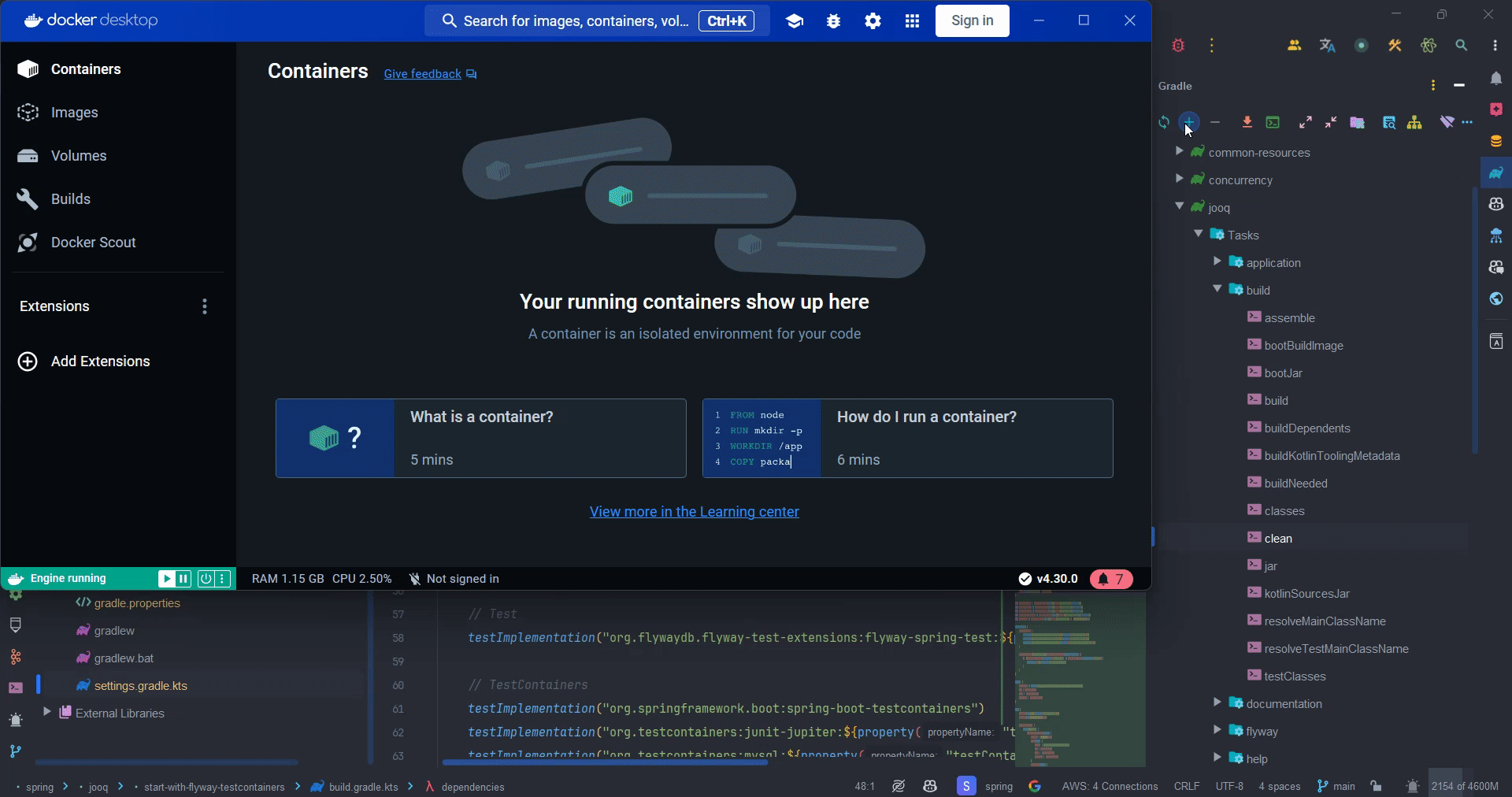This screenshot has height=797, width=1512.
Task: Open the Docker apps grid icon
Action: point(912,21)
